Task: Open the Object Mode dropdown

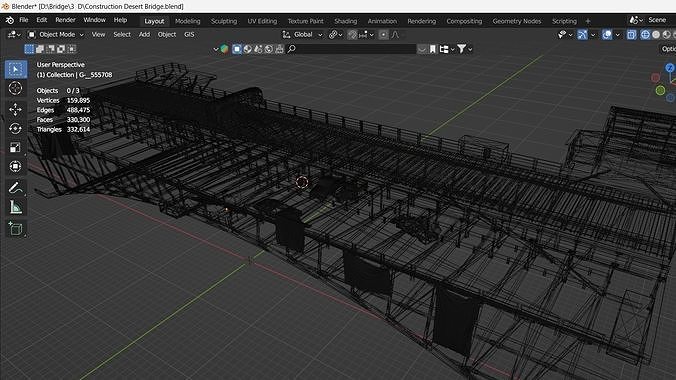Action: [x=56, y=35]
